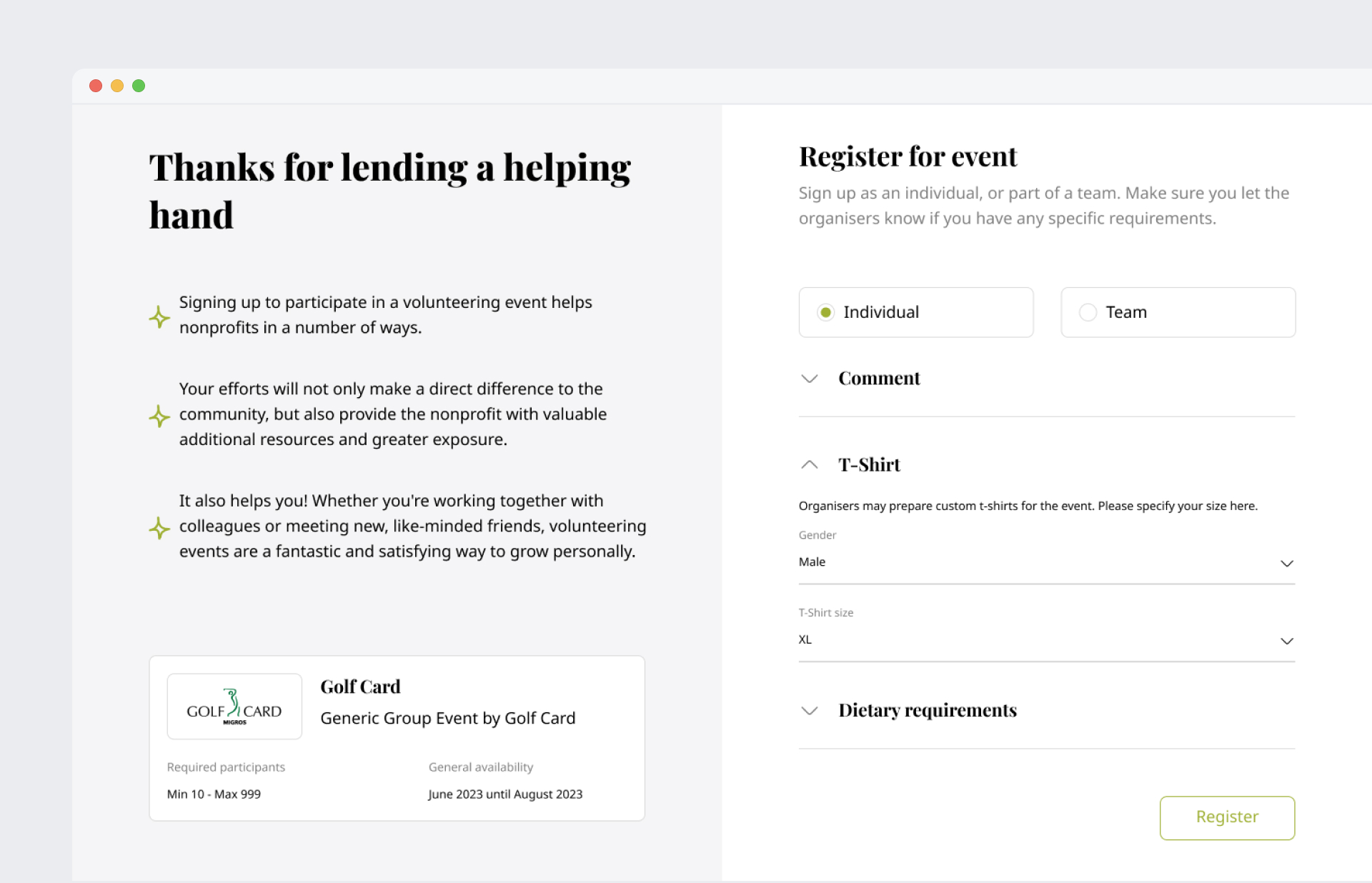Image resolution: width=1372 pixels, height=883 pixels.
Task: Expand the Comment section chevron
Action: click(x=810, y=379)
